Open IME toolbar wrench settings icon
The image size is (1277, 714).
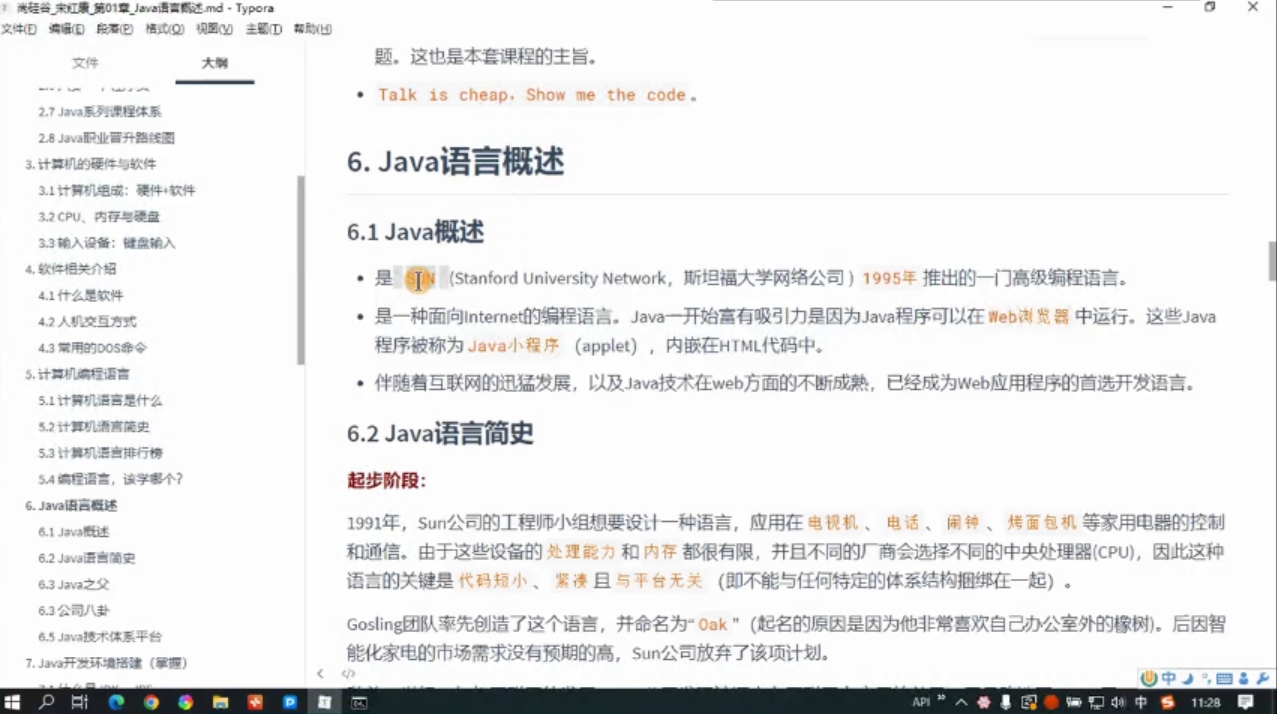[x=1264, y=679]
